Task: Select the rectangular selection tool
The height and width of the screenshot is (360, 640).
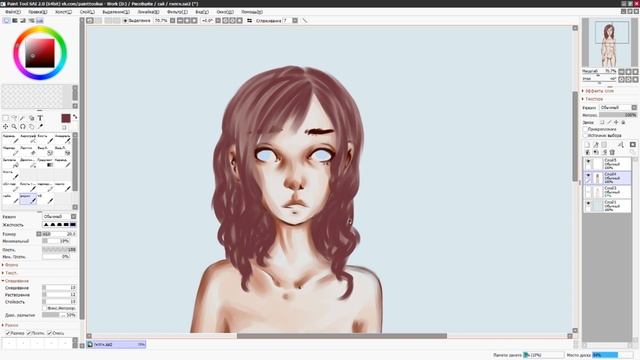Action: [5, 118]
